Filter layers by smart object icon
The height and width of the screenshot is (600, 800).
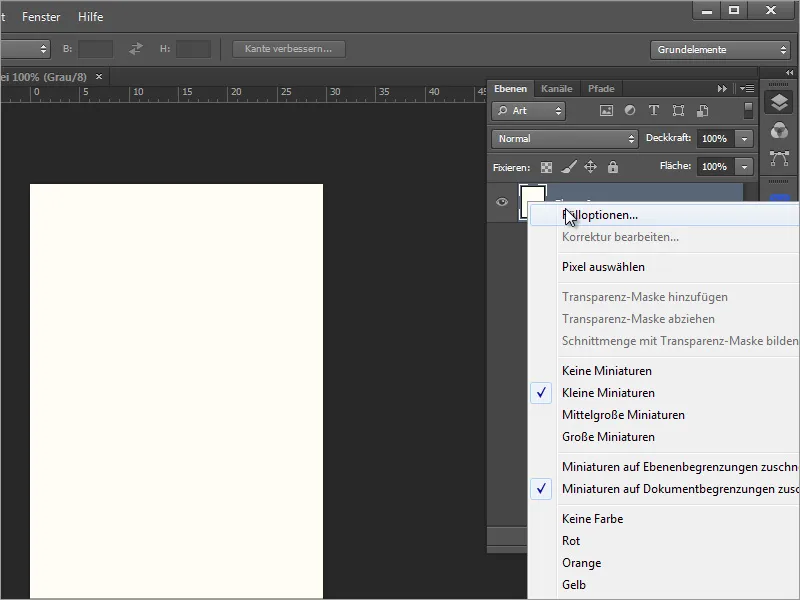(703, 111)
